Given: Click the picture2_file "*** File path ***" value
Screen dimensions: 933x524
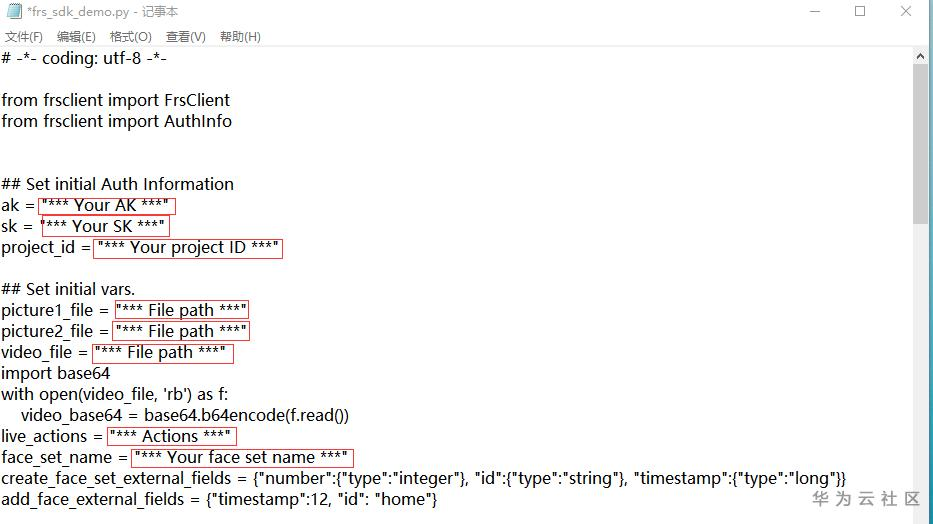Looking at the screenshot, I should point(181,331).
